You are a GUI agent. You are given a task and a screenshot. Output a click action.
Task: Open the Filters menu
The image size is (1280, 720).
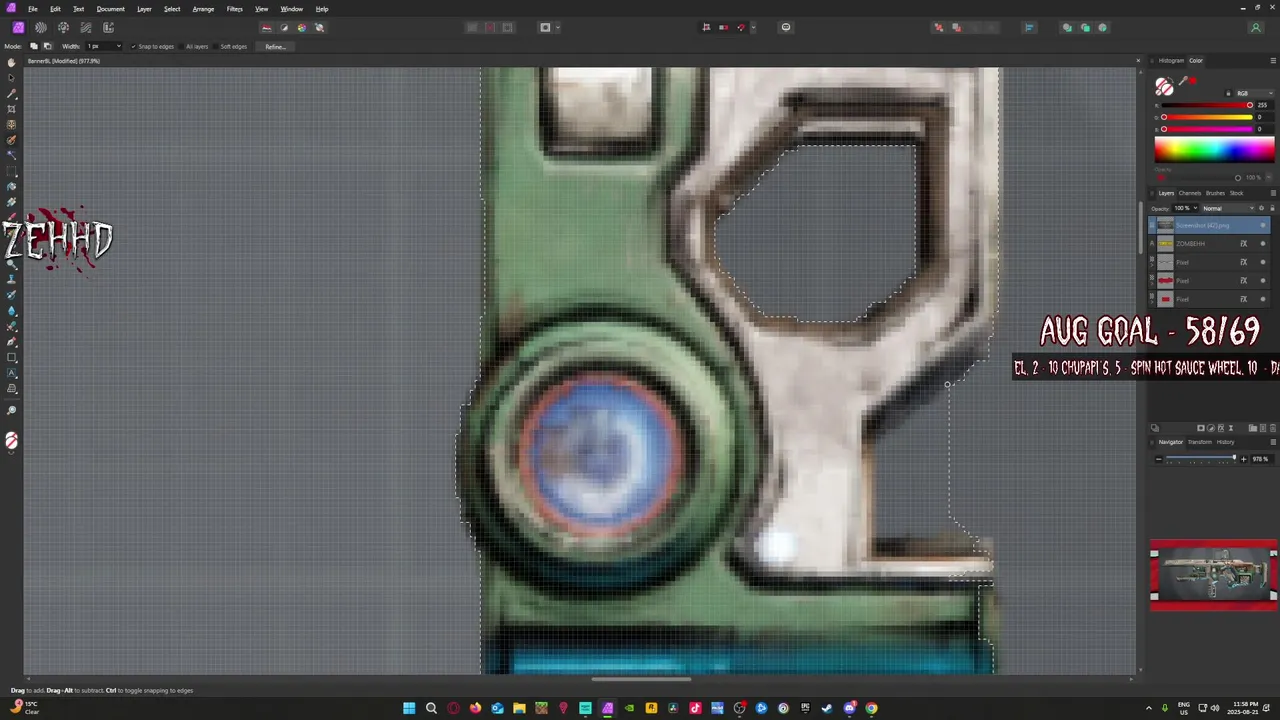pyautogui.click(x=235, y=9)
